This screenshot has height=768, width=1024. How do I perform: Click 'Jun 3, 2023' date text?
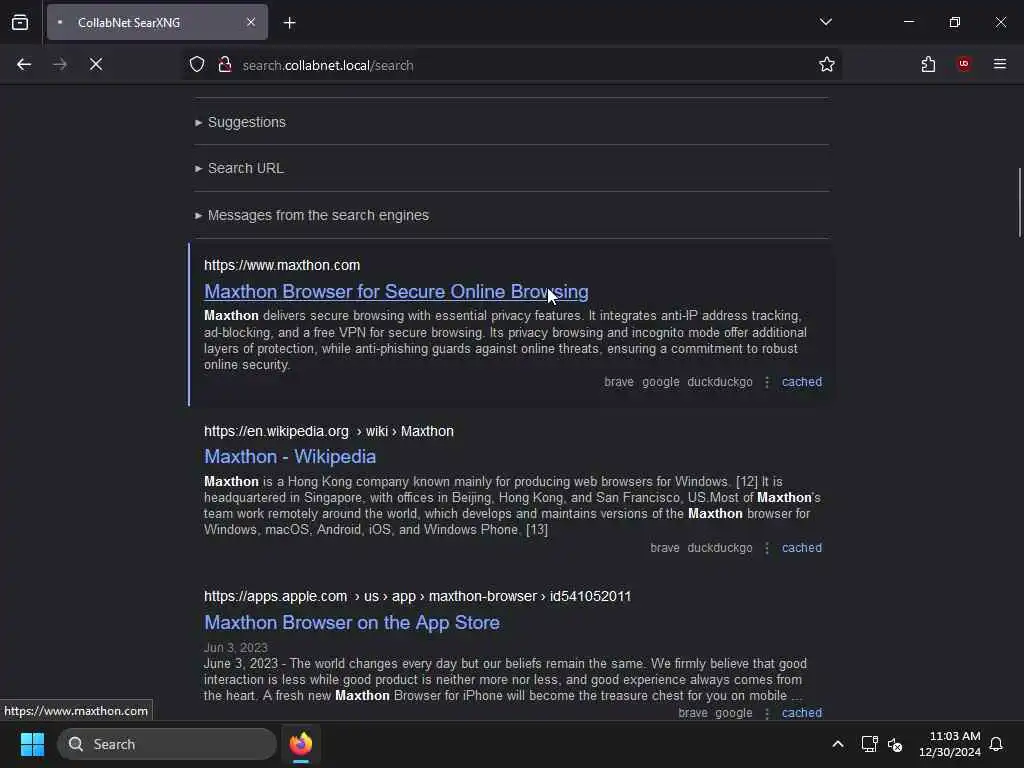point(236,647)
